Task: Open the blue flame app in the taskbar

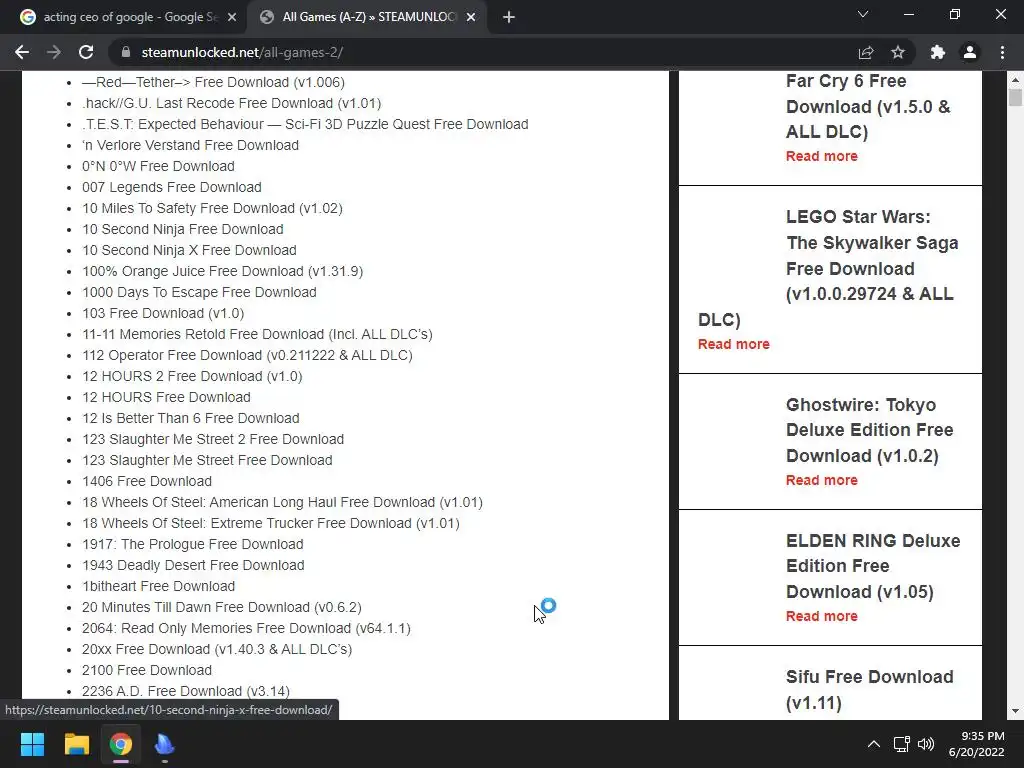Action: 165,744
